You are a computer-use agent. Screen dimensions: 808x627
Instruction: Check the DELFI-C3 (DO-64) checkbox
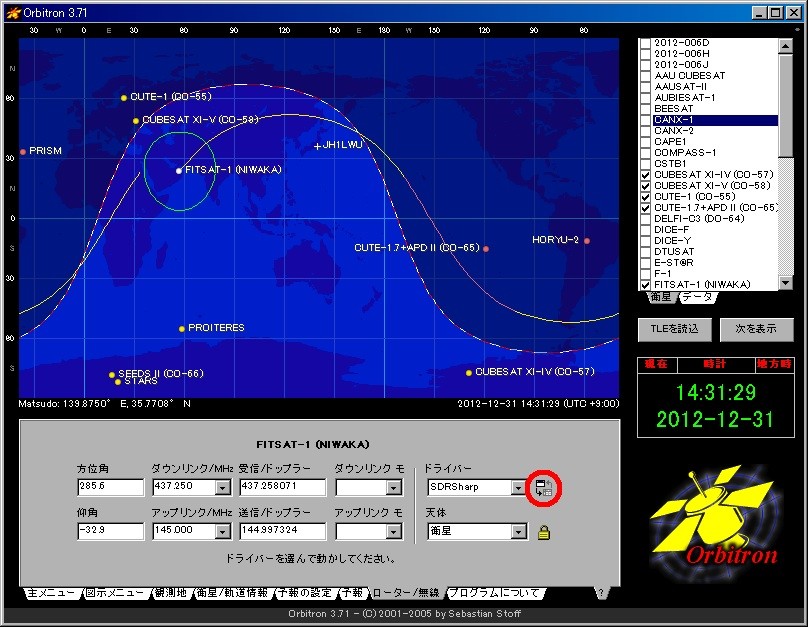point(645,218)
